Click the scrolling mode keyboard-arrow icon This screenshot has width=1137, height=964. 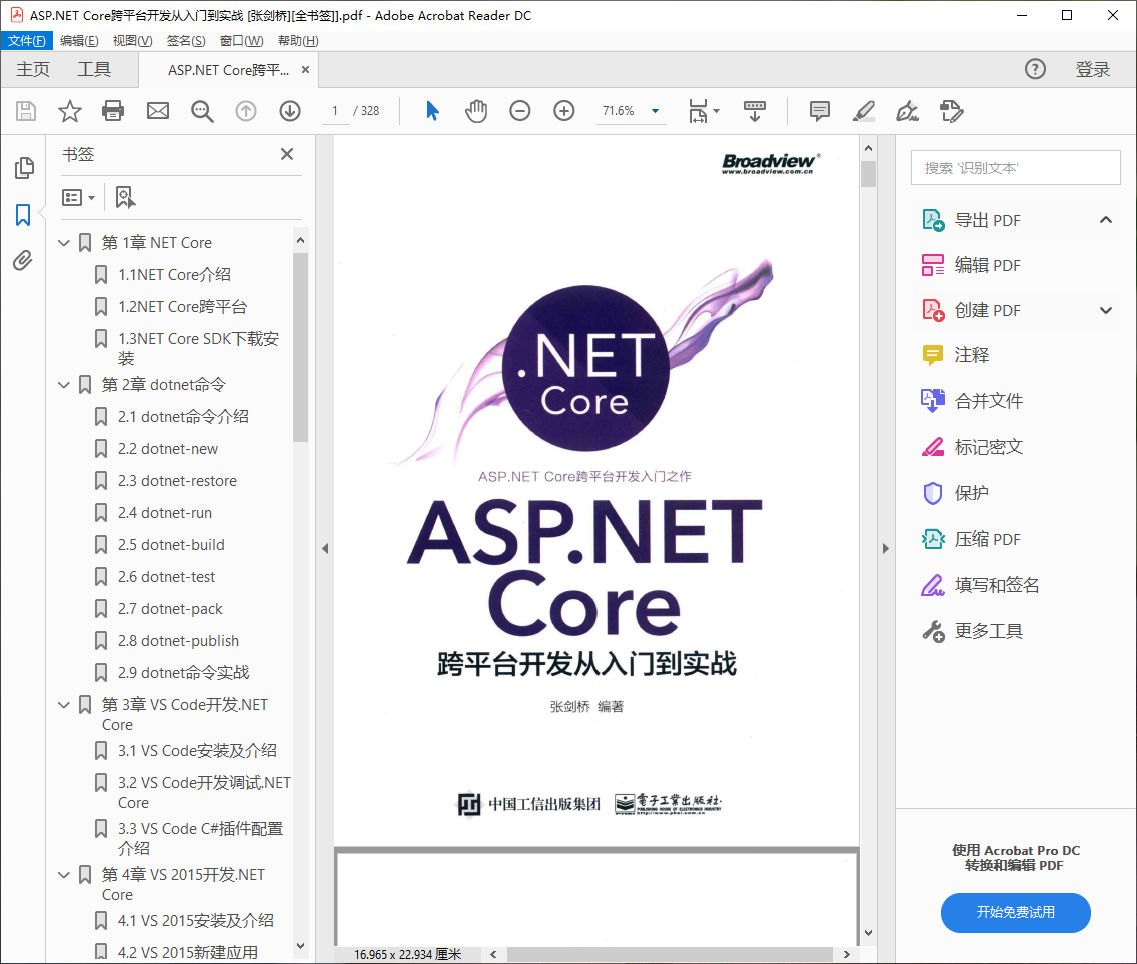click(x=755, y=111)
